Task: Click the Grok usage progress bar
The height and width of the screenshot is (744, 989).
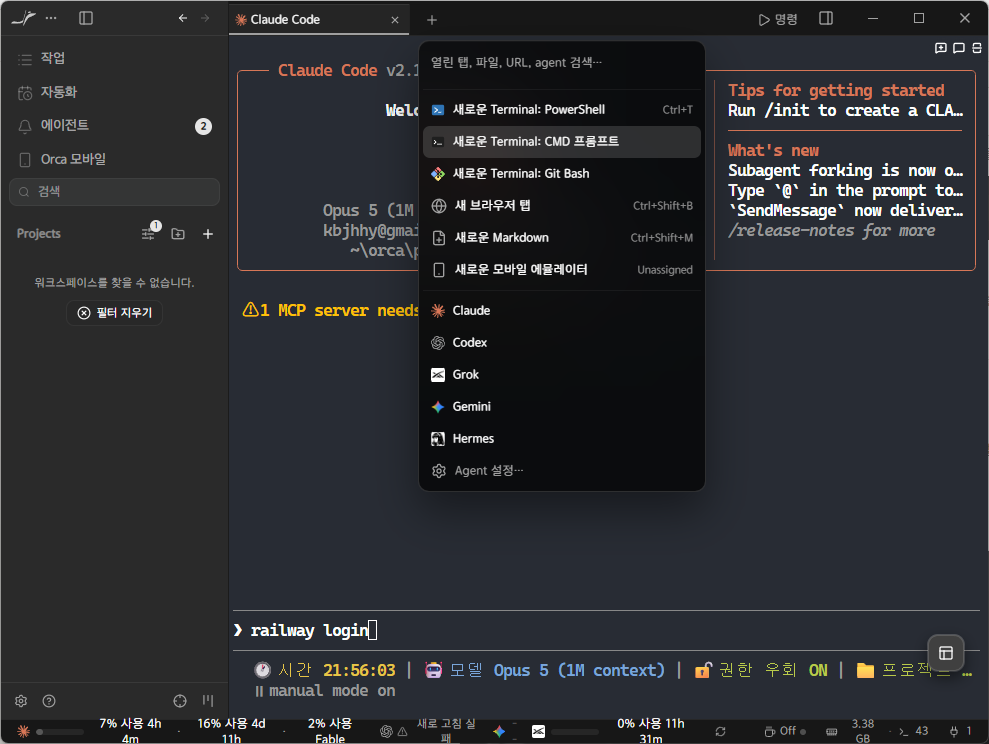Action: click(x=575, y=732)
